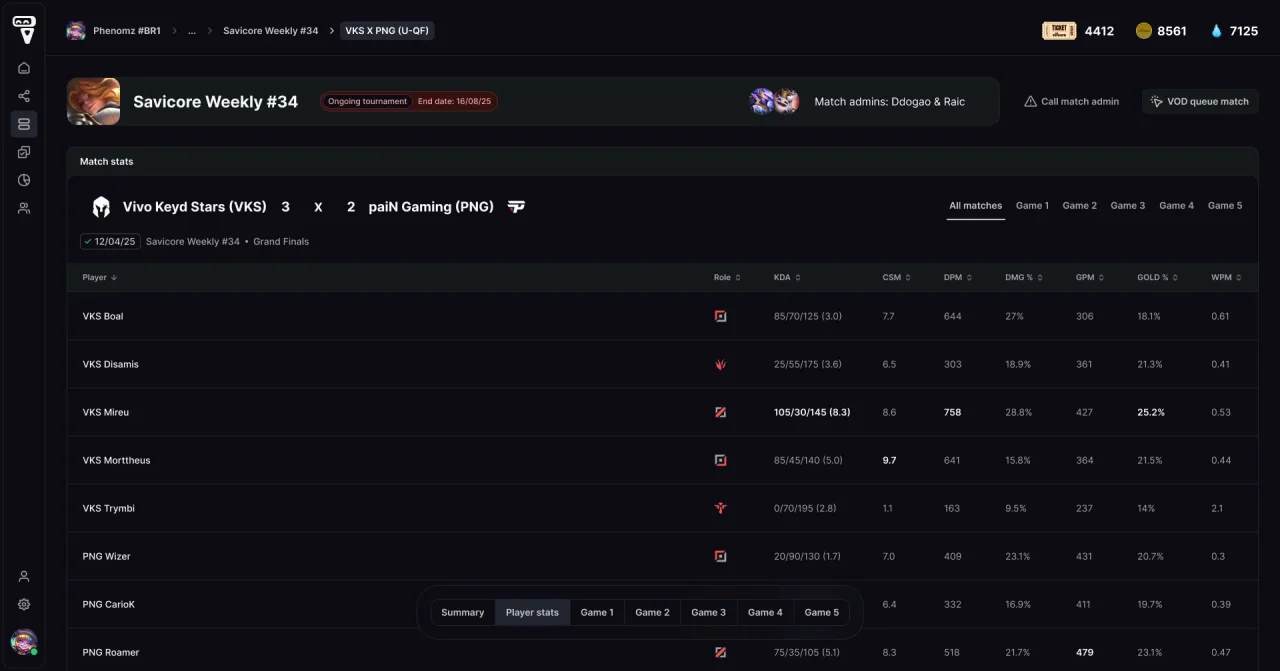Click the app logo at top left
This screenshot has width=1280, height=671.
[24, 29]
